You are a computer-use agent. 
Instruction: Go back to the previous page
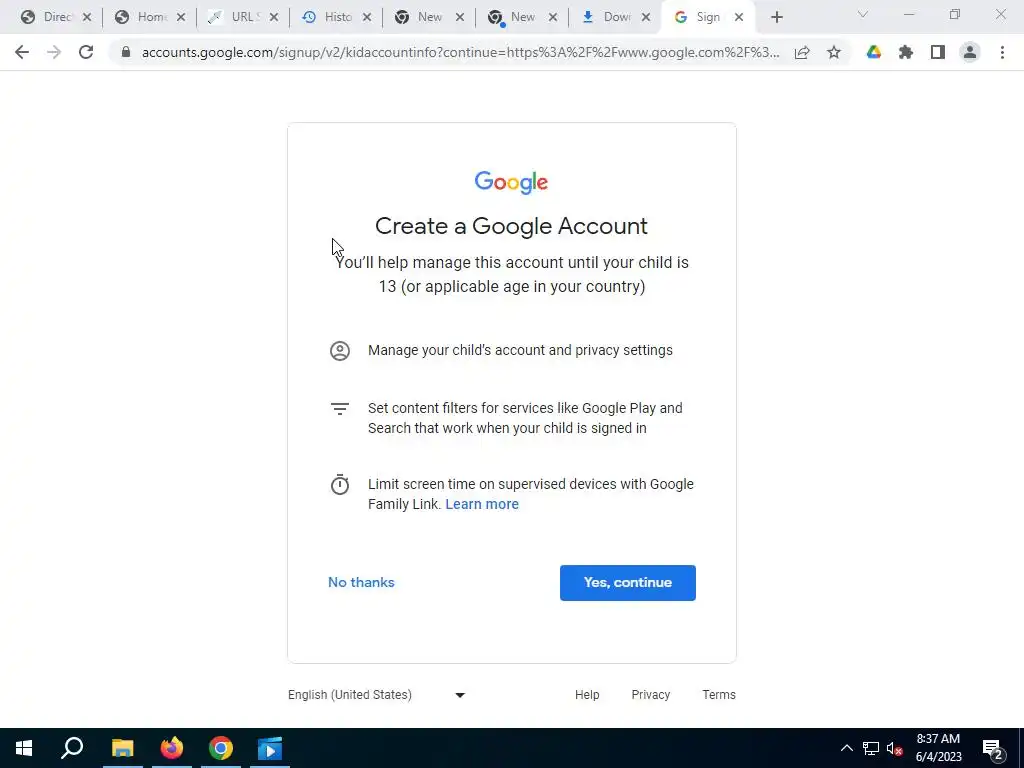(x=22, y=52)
